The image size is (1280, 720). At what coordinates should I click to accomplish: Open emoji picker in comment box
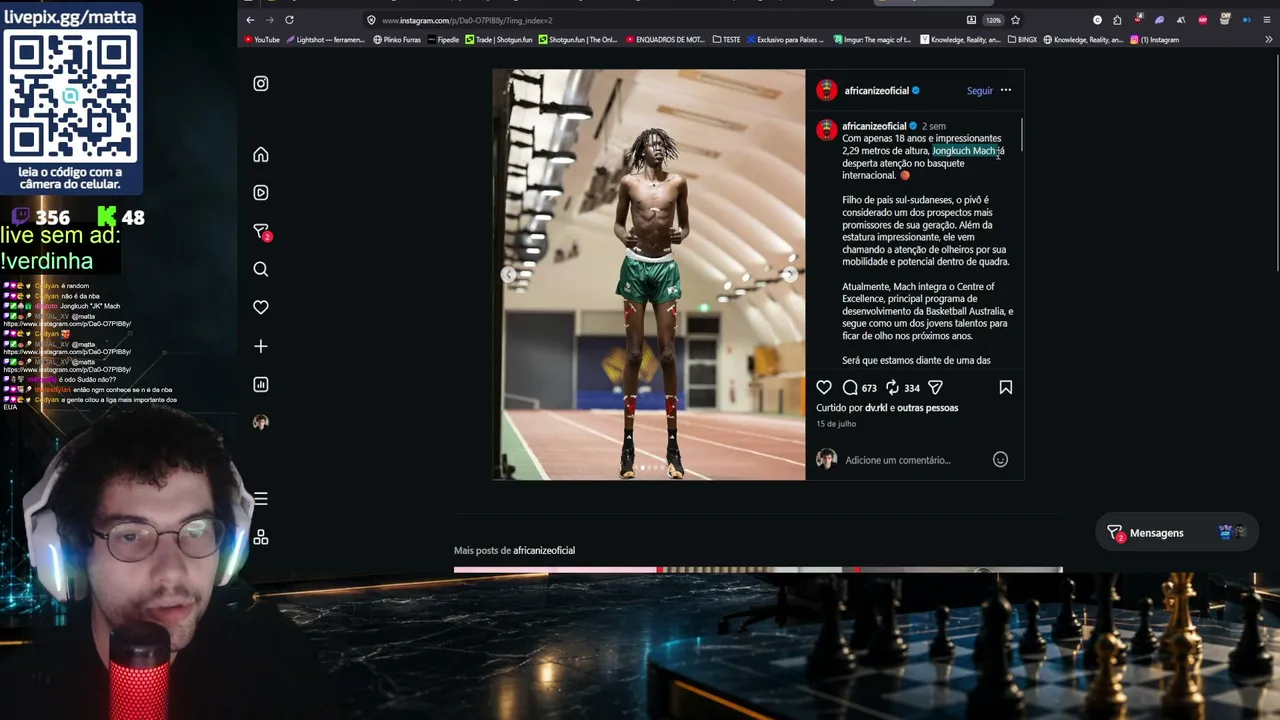click(1000, 460)
